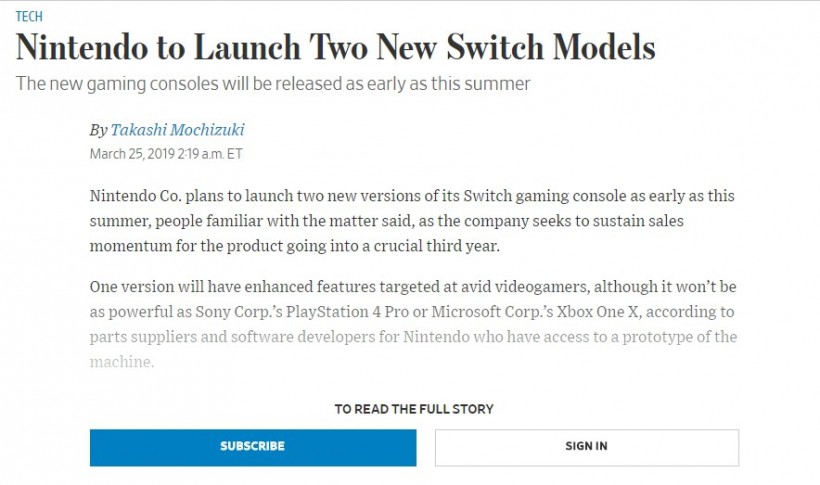Screen dimensions: 820x485
Task: Click the Sign In button
Action: (586, 446)
